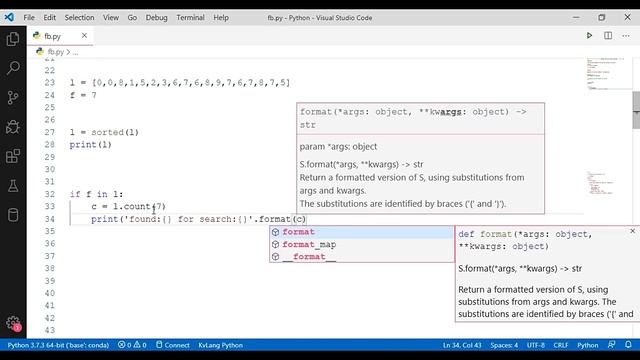Select Python 3.7.3 interpreter in status bar
This screenshot has width=640, height=360.
click(58, 345)
